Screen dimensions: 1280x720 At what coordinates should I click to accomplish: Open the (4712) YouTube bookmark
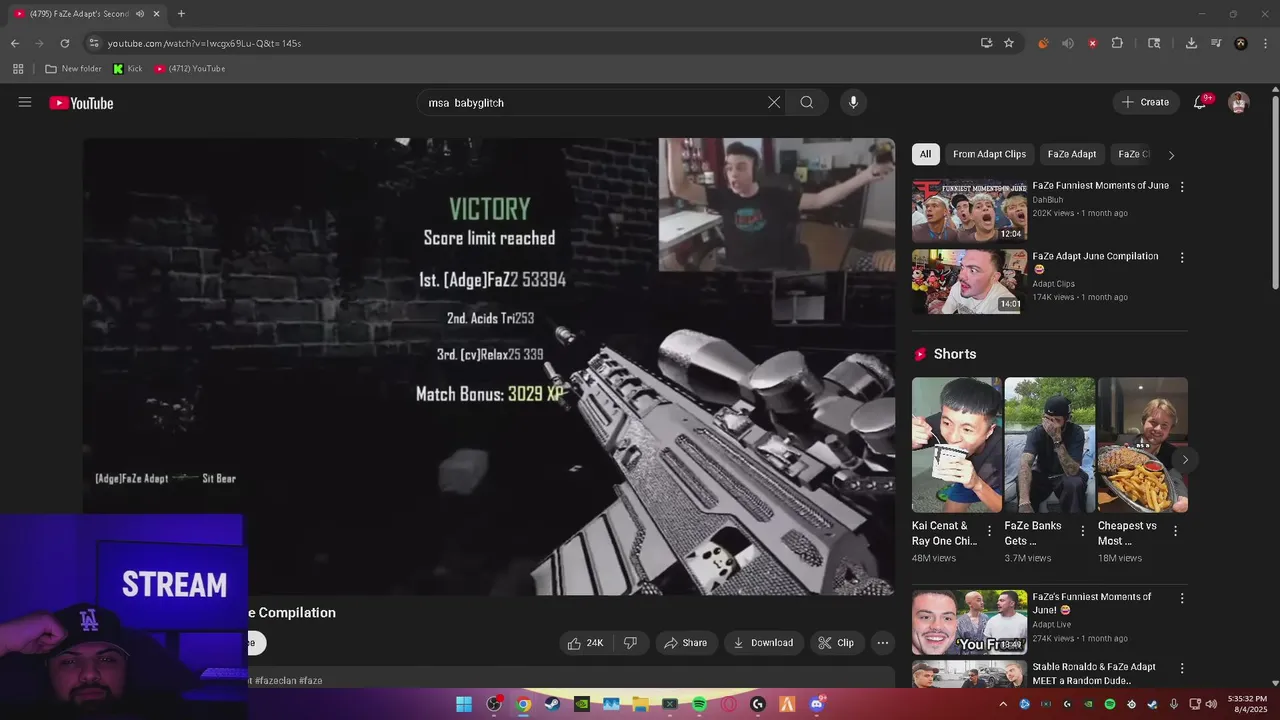click(190, 69)
